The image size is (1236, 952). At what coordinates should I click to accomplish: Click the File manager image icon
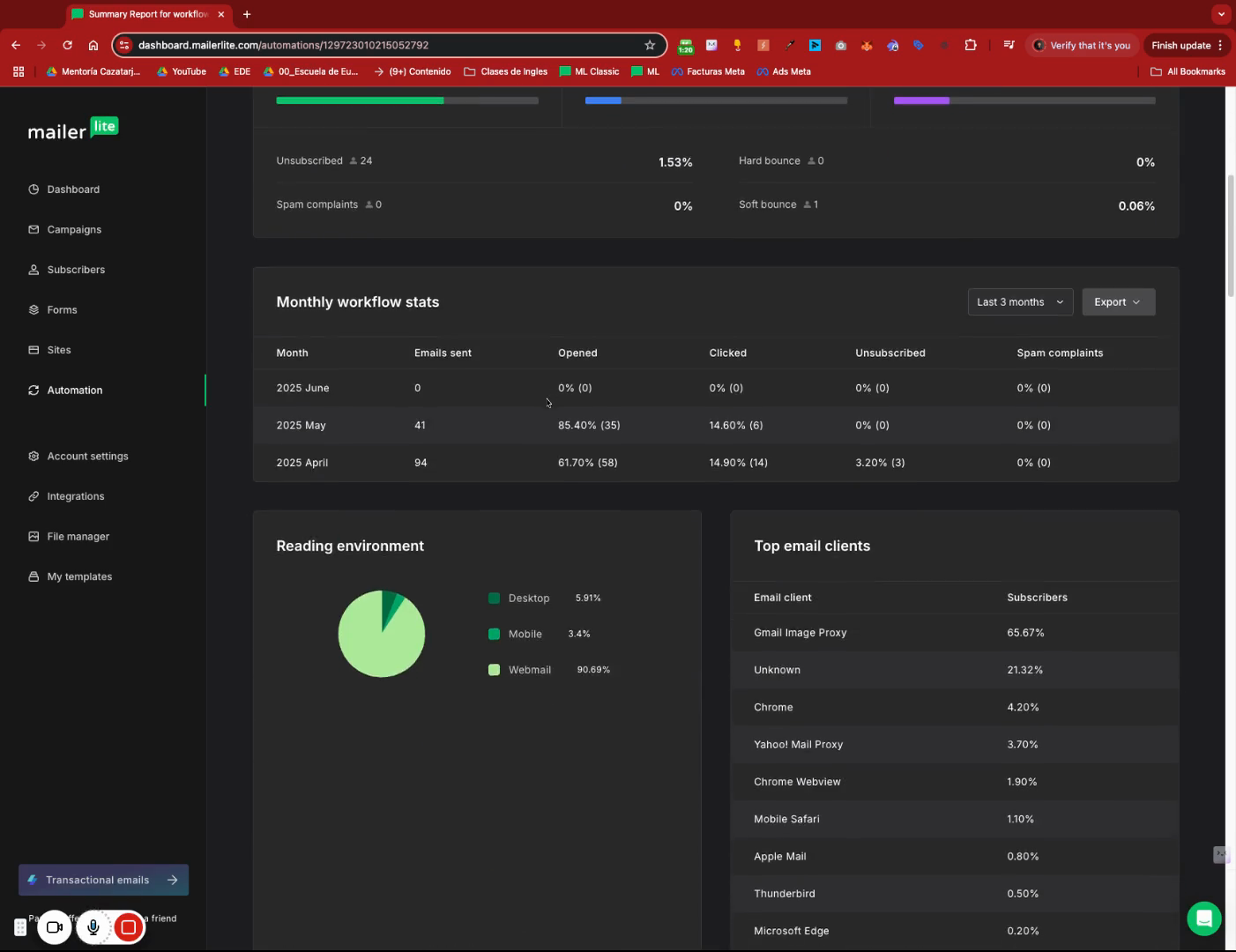(x=34, y=536)
